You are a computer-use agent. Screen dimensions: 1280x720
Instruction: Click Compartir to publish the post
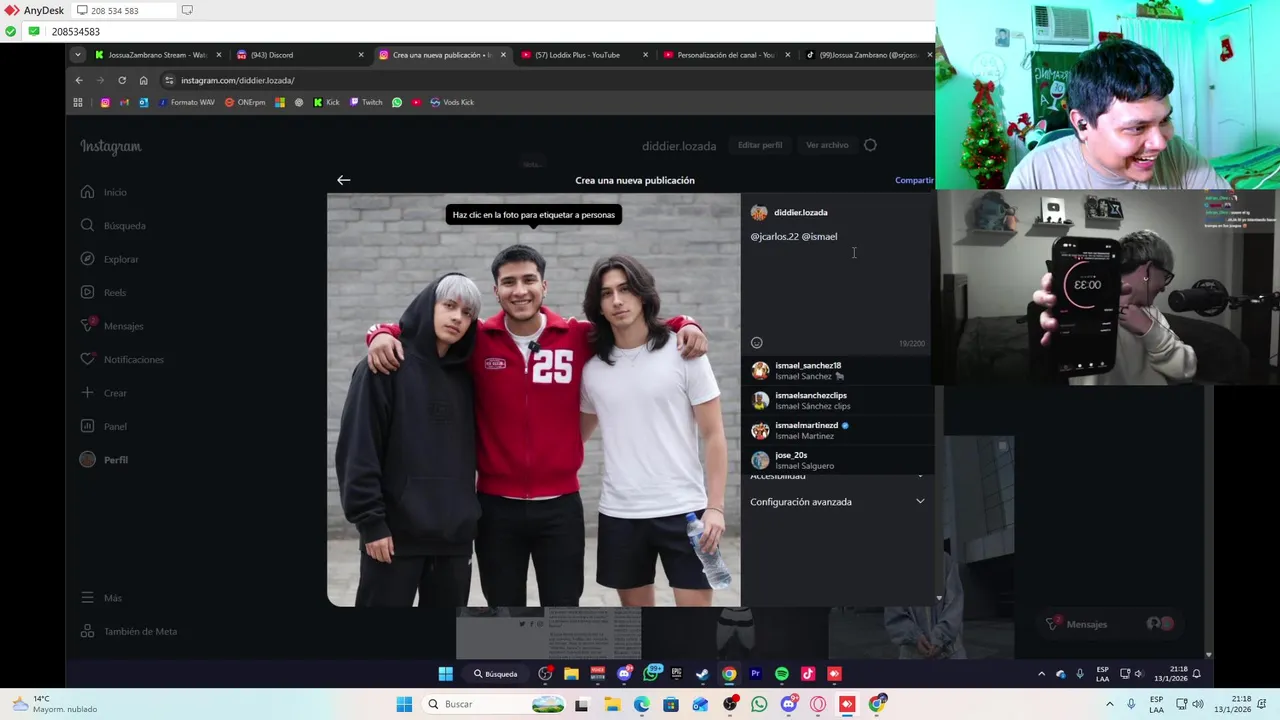(914, 180)
